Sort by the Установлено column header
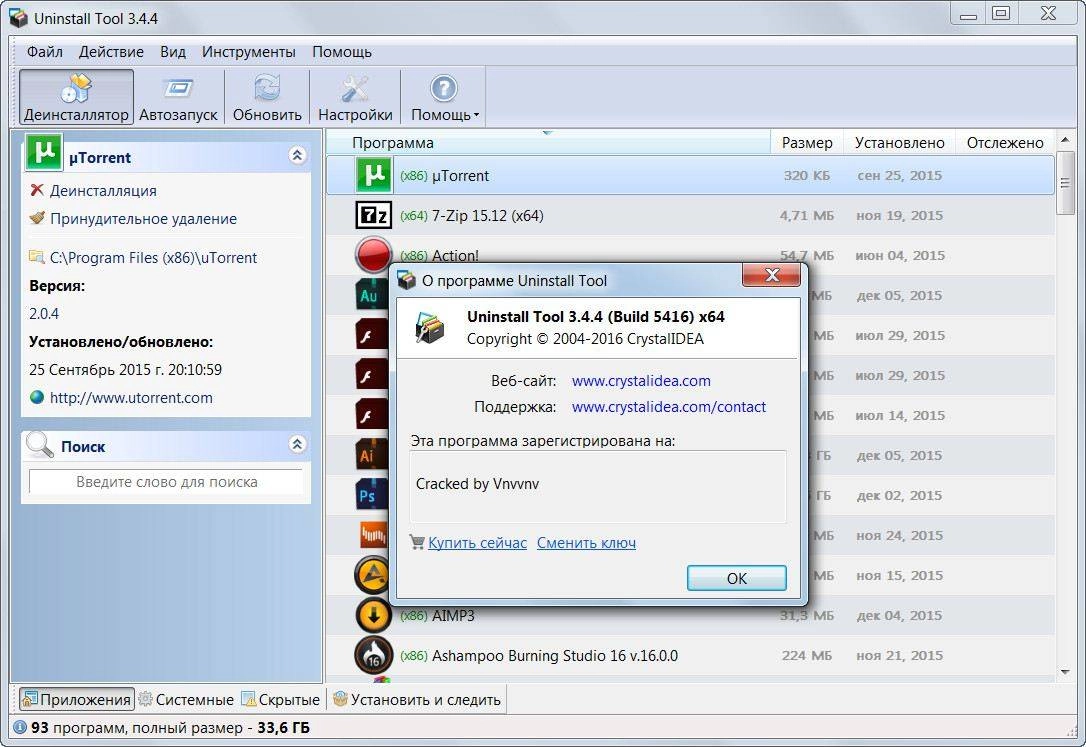 pos(899,143)
